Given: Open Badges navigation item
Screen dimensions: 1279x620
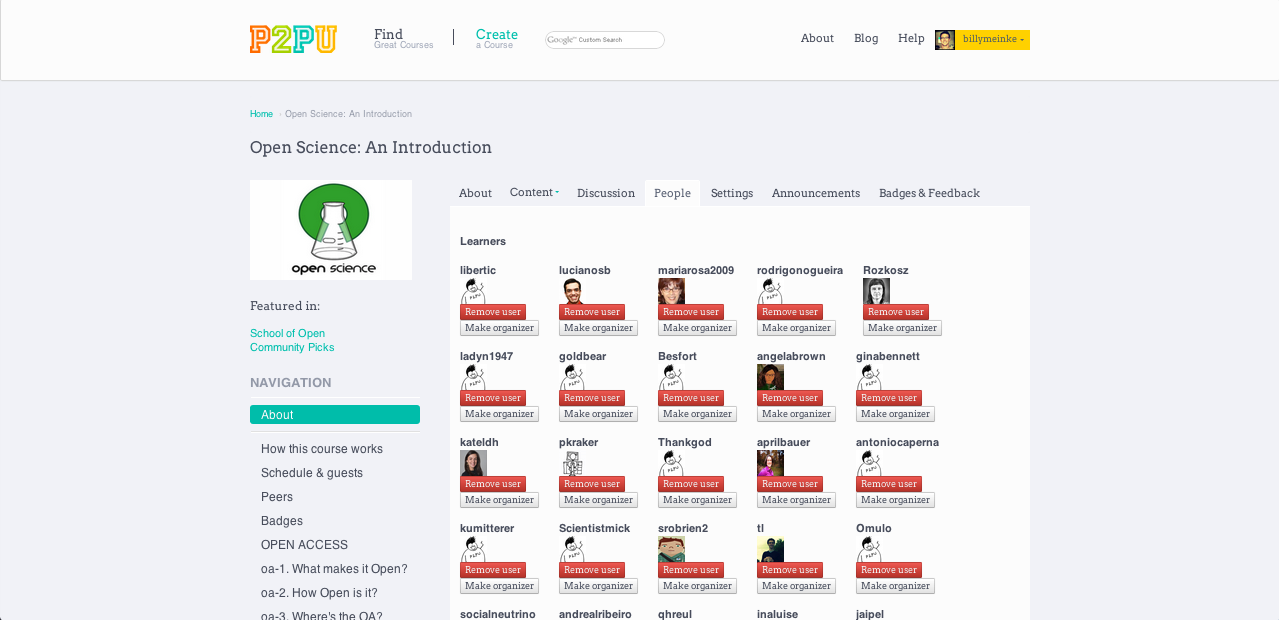Looking at the screenshot, I should (282, 521).
